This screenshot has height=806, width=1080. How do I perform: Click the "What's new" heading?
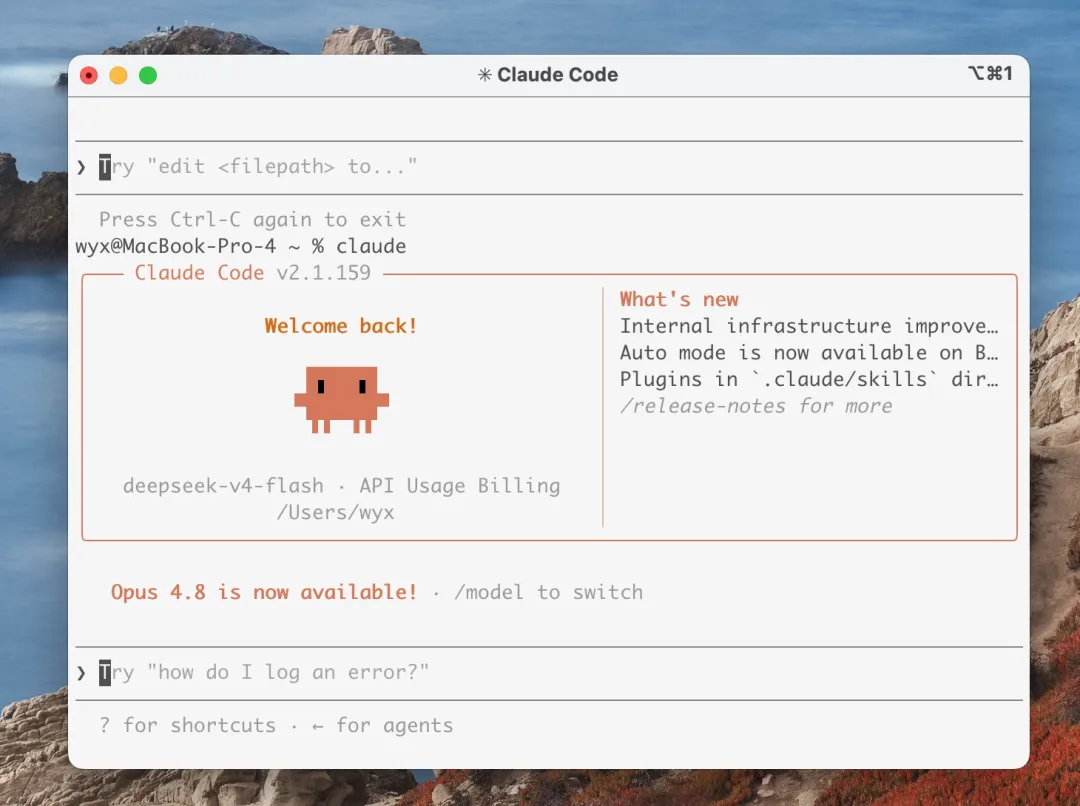tap(679, 299)
